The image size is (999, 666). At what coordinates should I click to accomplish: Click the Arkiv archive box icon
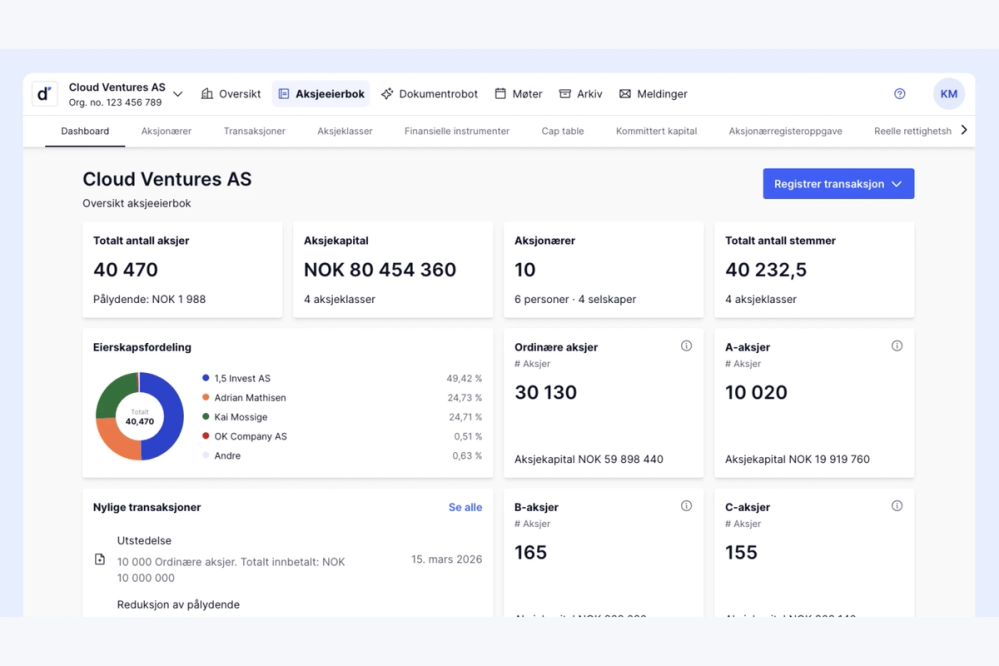coord(565,94)
